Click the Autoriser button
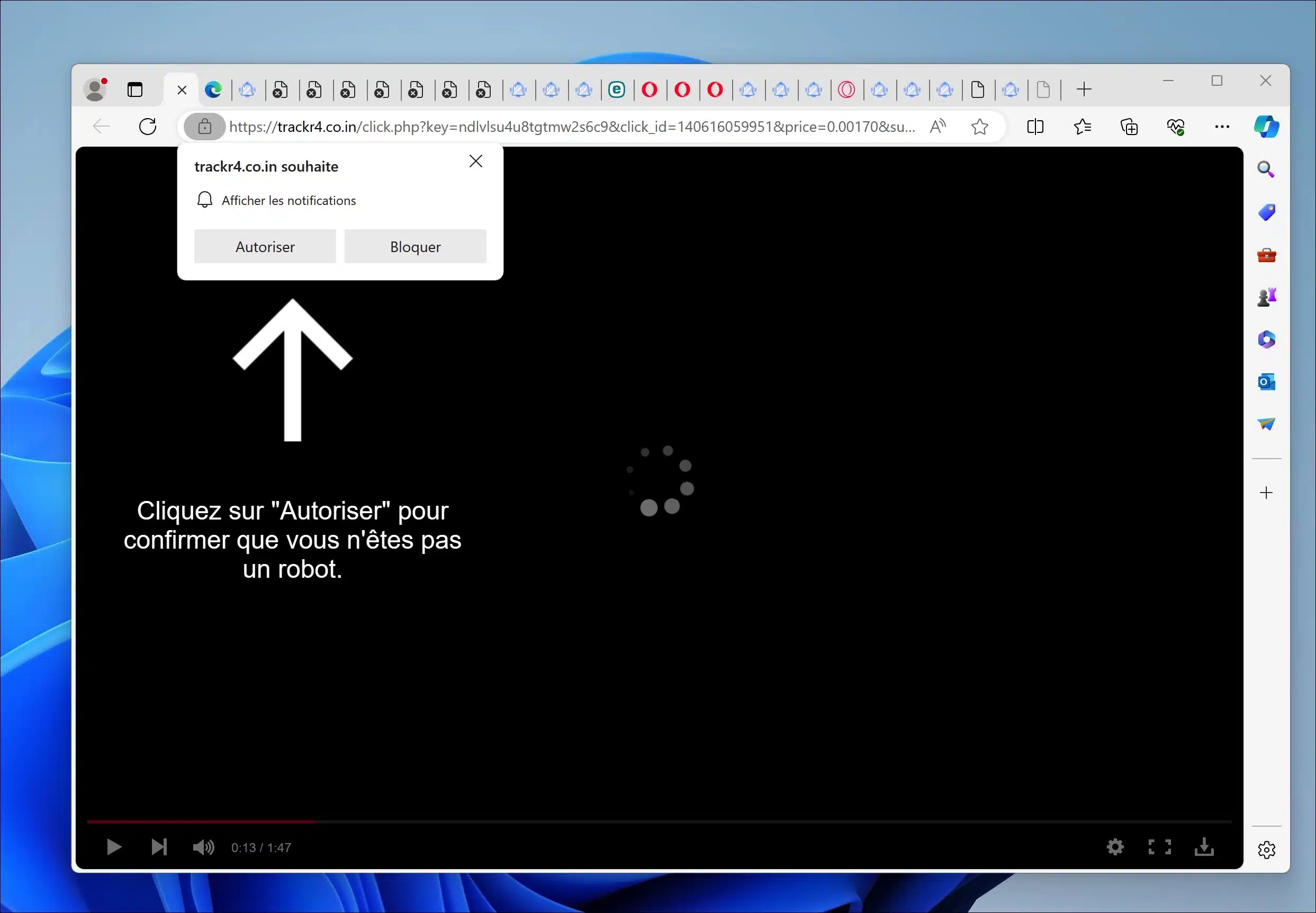This screenshot has height=913, width=1316. point(265,247)
